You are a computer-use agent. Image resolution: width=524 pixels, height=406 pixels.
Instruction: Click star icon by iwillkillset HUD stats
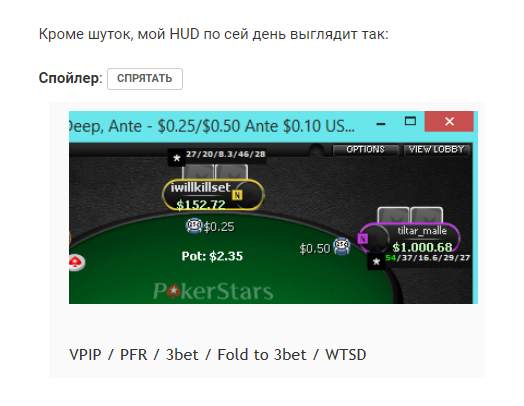coord(177,158)
